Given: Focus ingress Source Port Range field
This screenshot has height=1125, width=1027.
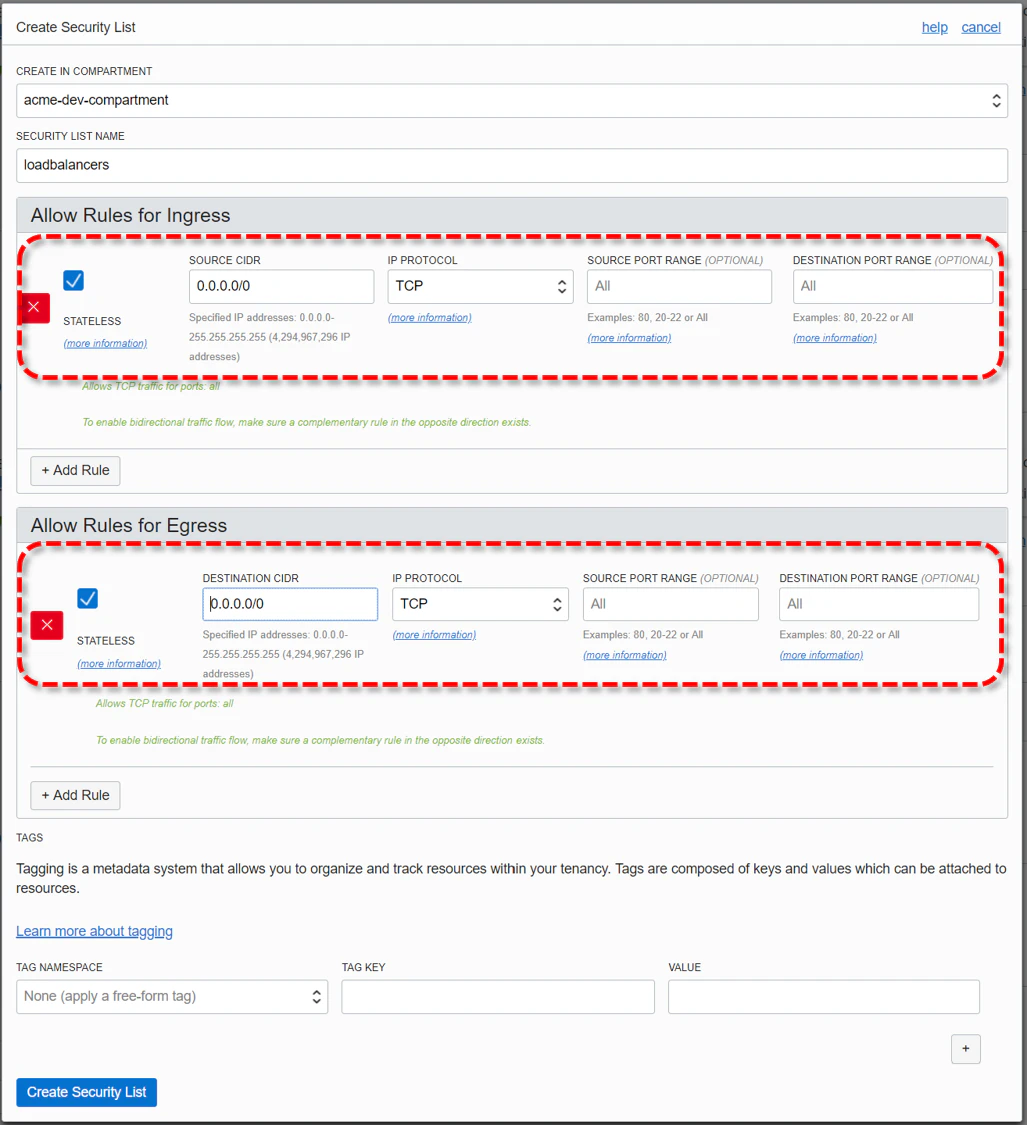Looking at the screenshot, I should (x=679, y=286).
